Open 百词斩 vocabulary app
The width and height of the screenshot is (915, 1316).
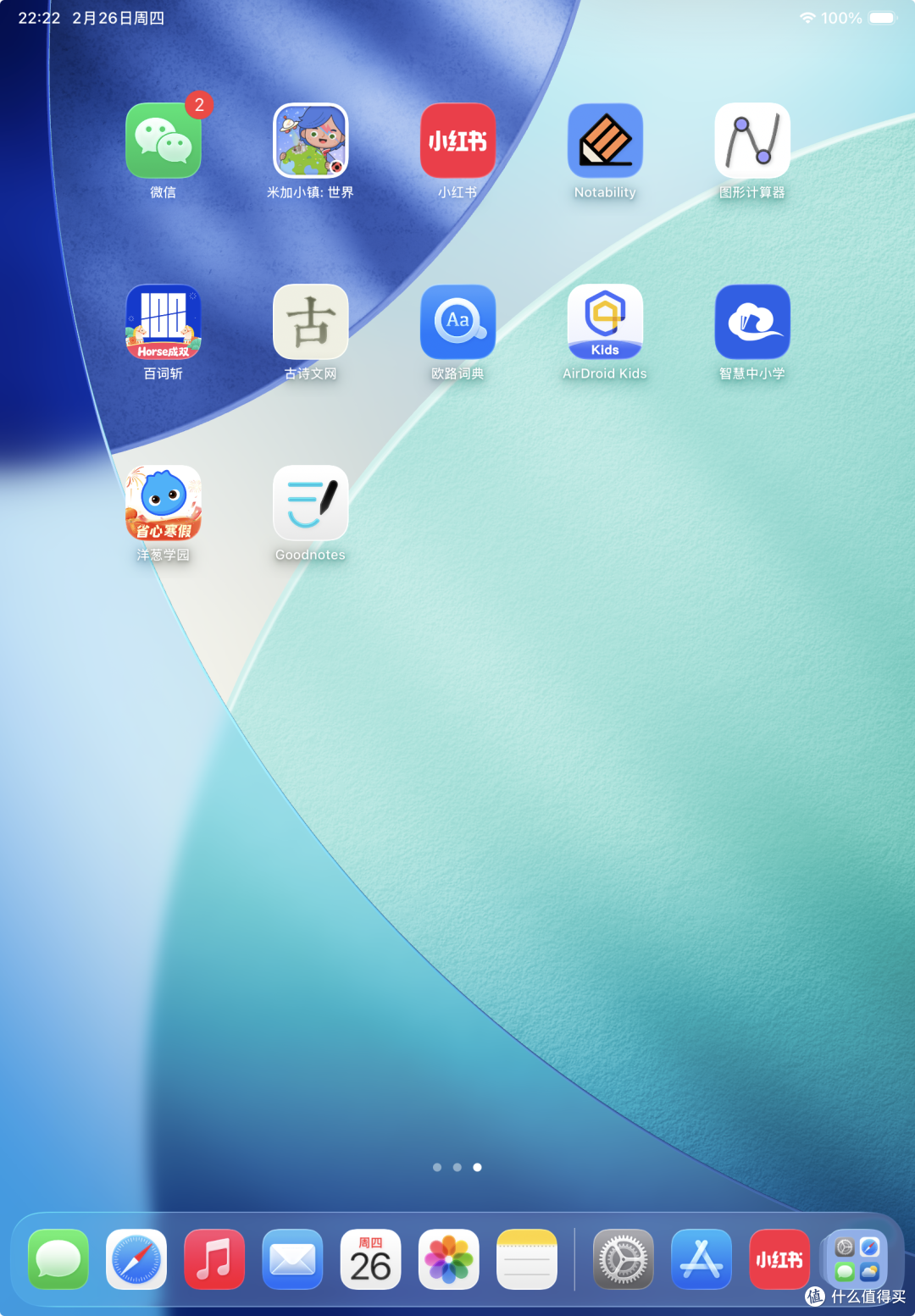pos(164,322)
